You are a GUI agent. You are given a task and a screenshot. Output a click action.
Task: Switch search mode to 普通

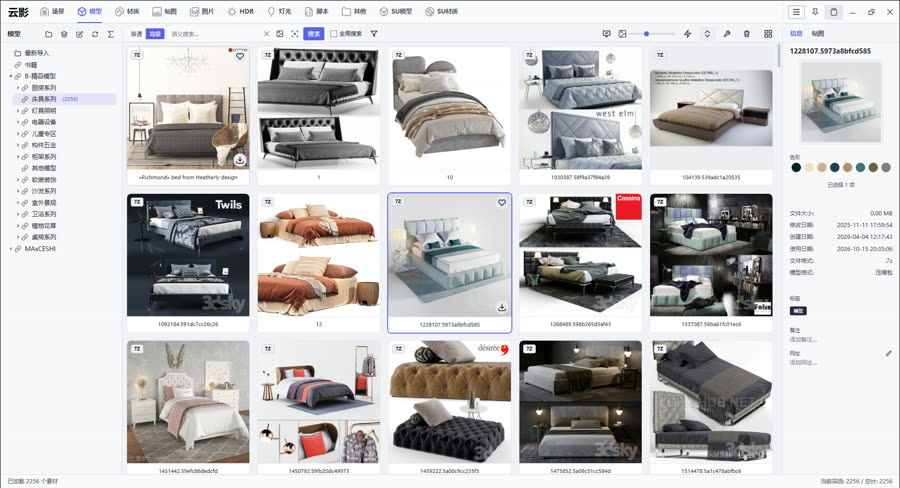(137, 34)
